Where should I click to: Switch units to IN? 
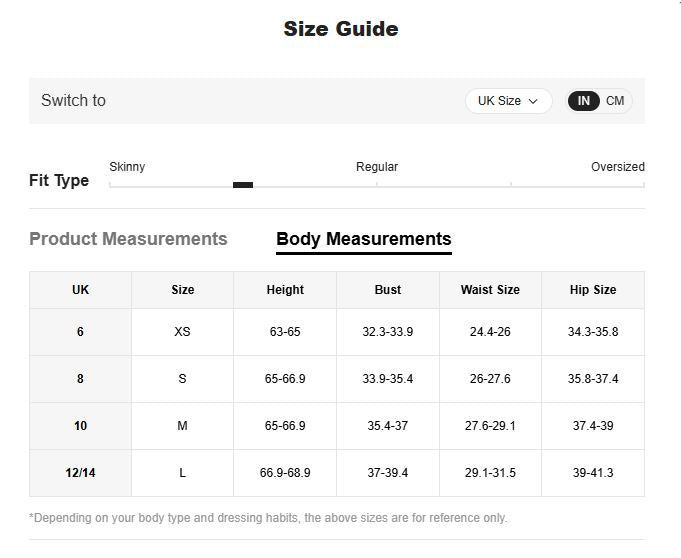[583, 101]
